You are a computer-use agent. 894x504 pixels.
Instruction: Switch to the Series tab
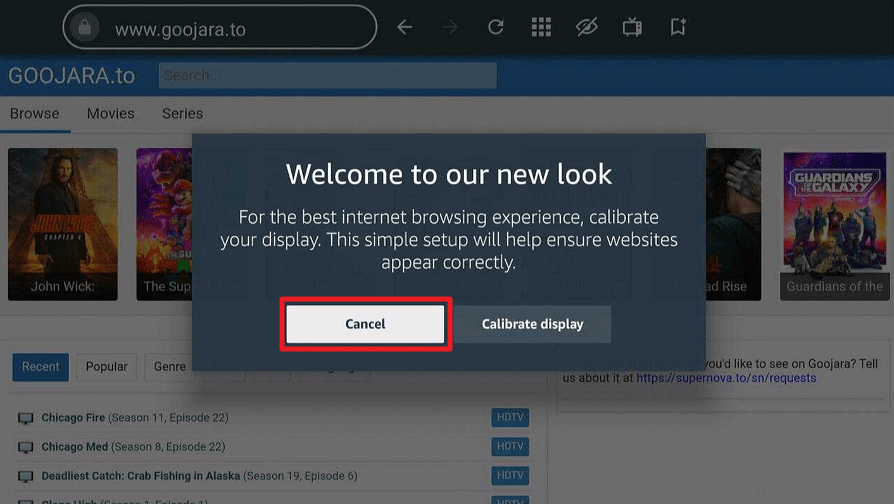click(182, 113)
